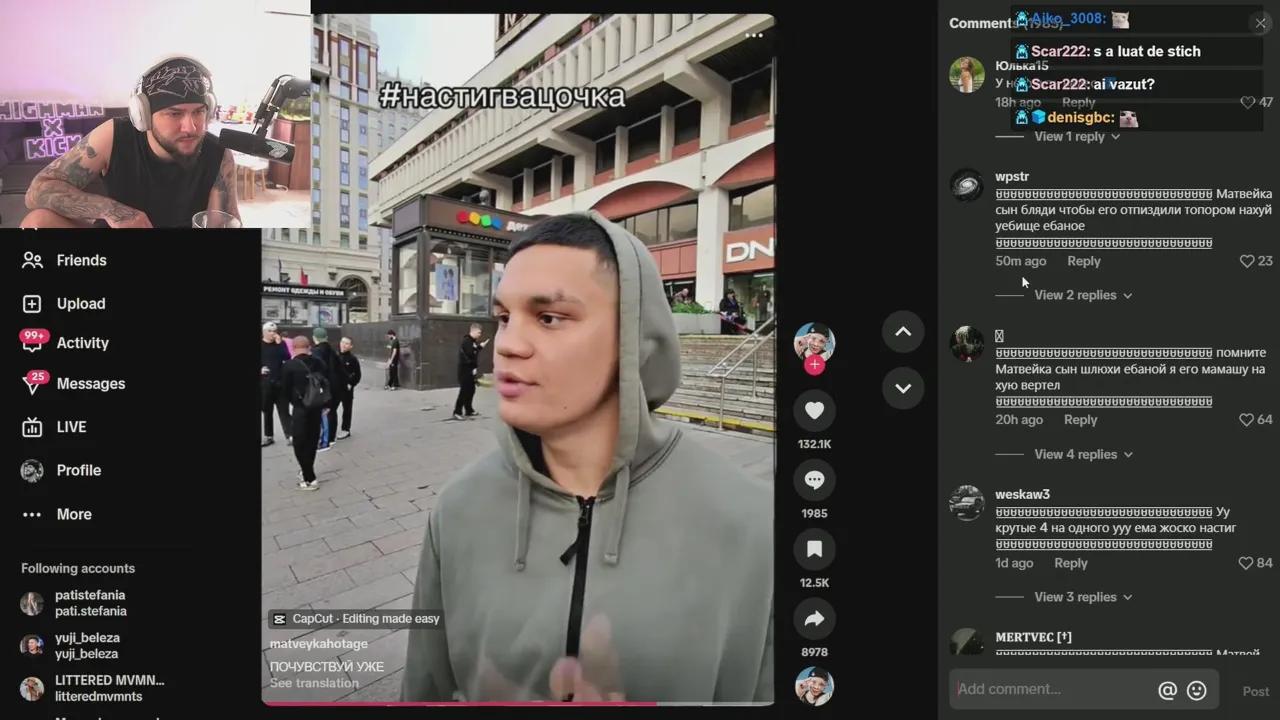
Task: Like the video with heart icon
Action: point(814,411)
